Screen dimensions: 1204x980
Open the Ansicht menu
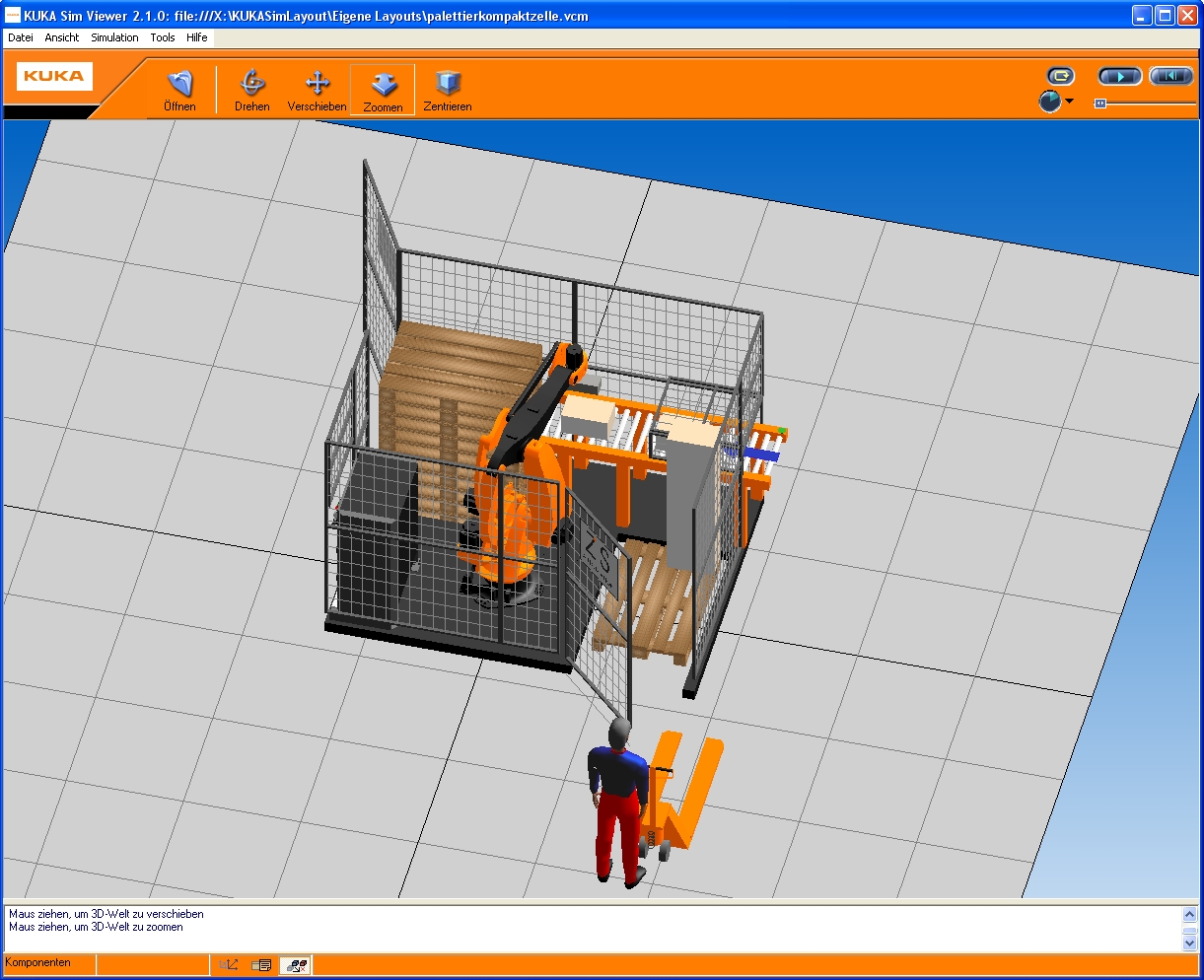(61, 37)
